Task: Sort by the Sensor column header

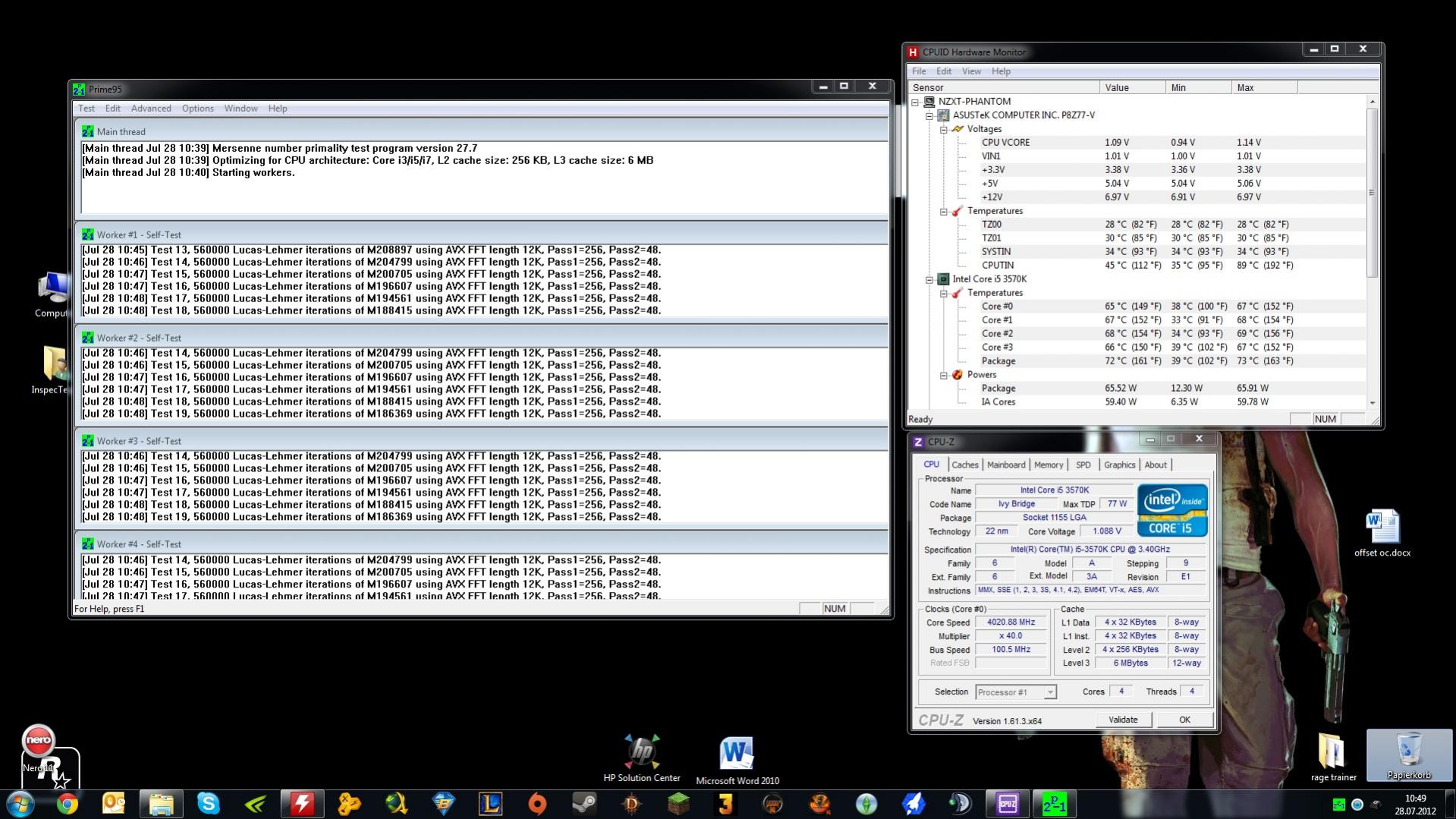Action: pos(1004,88)
